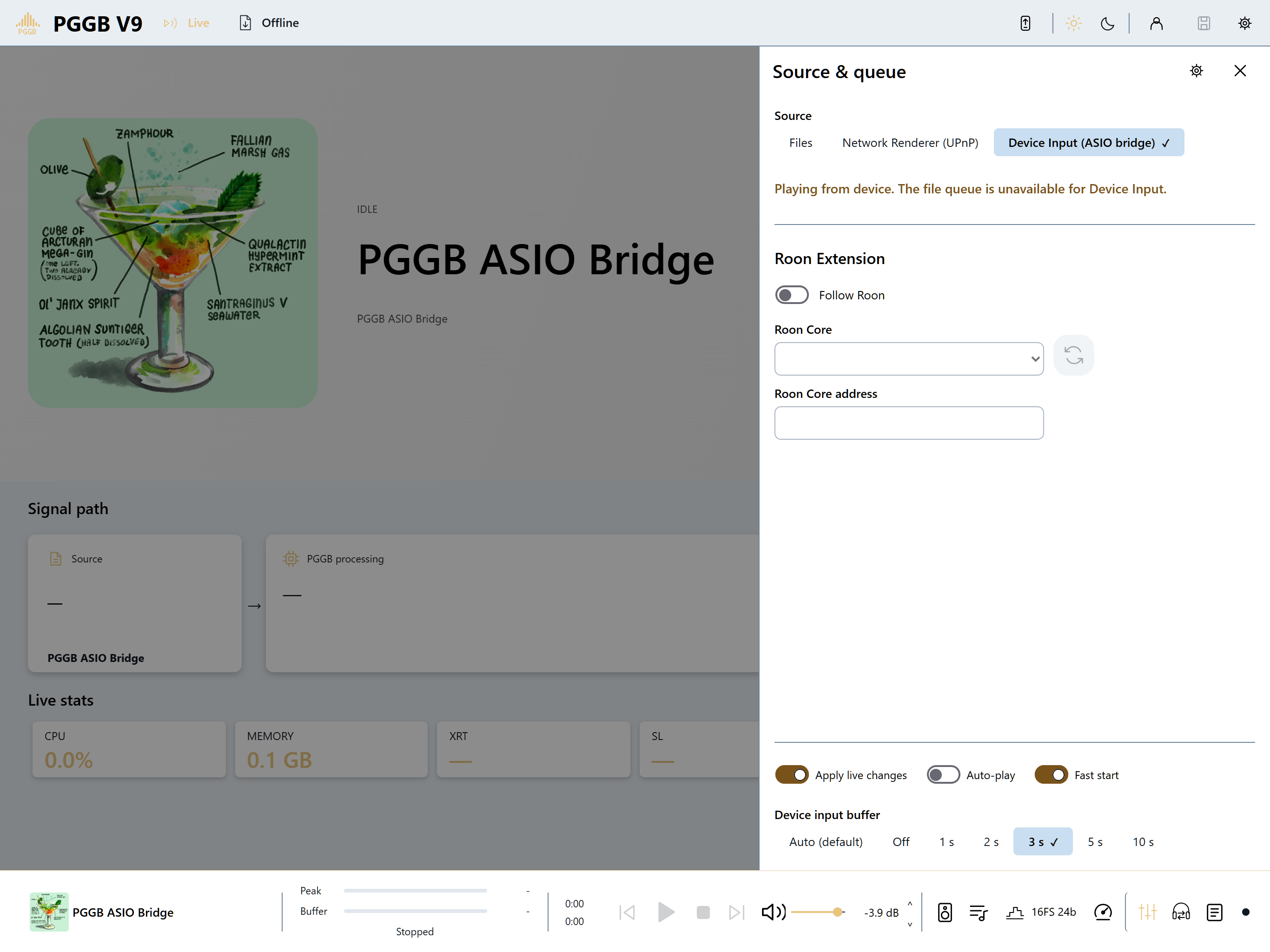Open the user profile icon

(1156, 24)
